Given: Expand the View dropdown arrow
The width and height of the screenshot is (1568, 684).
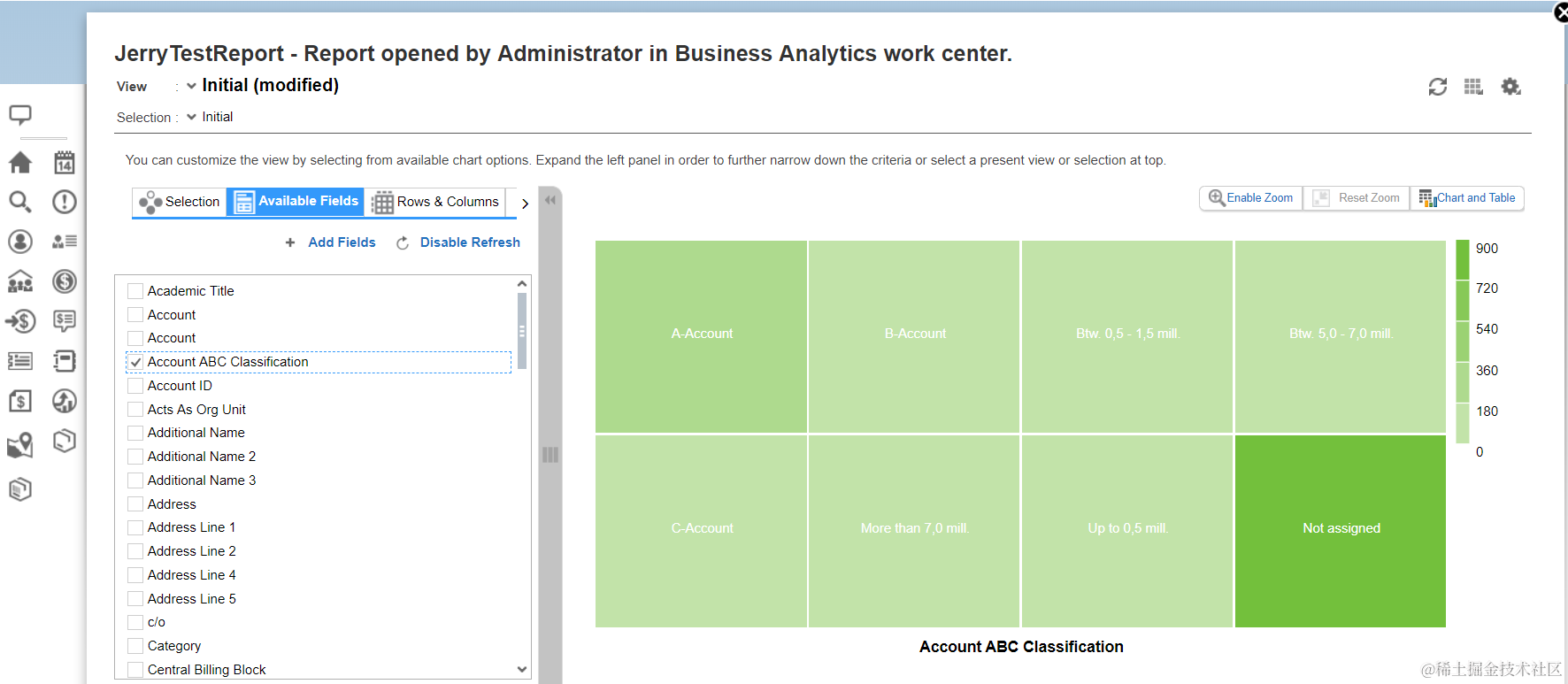Looking at the screenshot, I should pos(191,86).
